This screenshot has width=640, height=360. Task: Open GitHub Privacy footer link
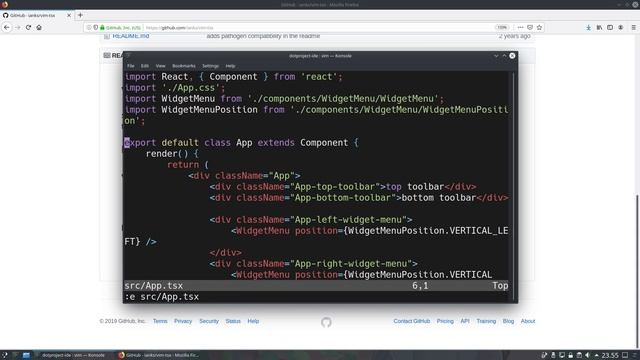coord(183,321)
